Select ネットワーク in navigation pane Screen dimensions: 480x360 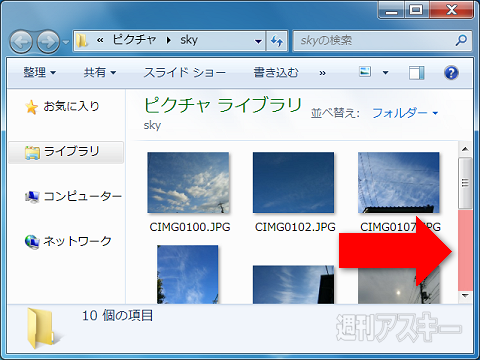click(x=77, y=241)
